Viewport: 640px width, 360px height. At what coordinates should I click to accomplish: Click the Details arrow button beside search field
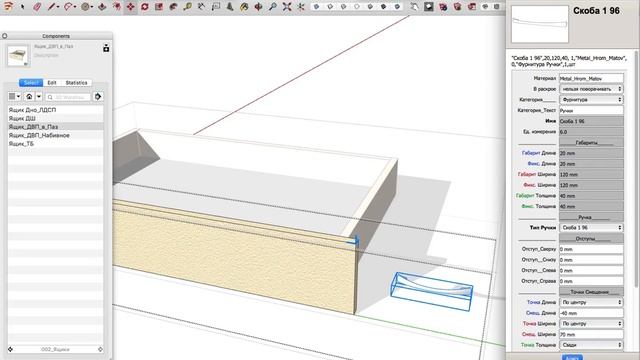click(x=98, y=97)
